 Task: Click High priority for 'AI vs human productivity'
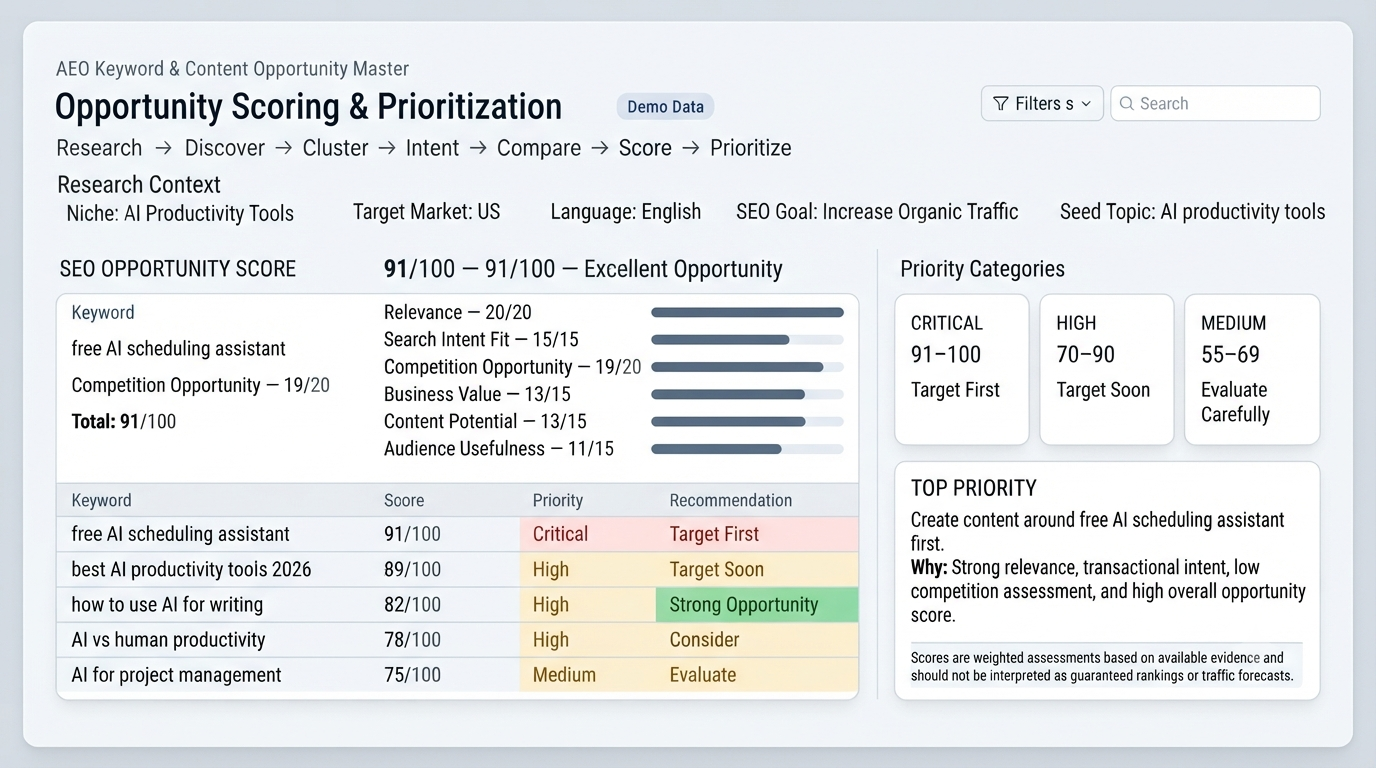(588, 640)
